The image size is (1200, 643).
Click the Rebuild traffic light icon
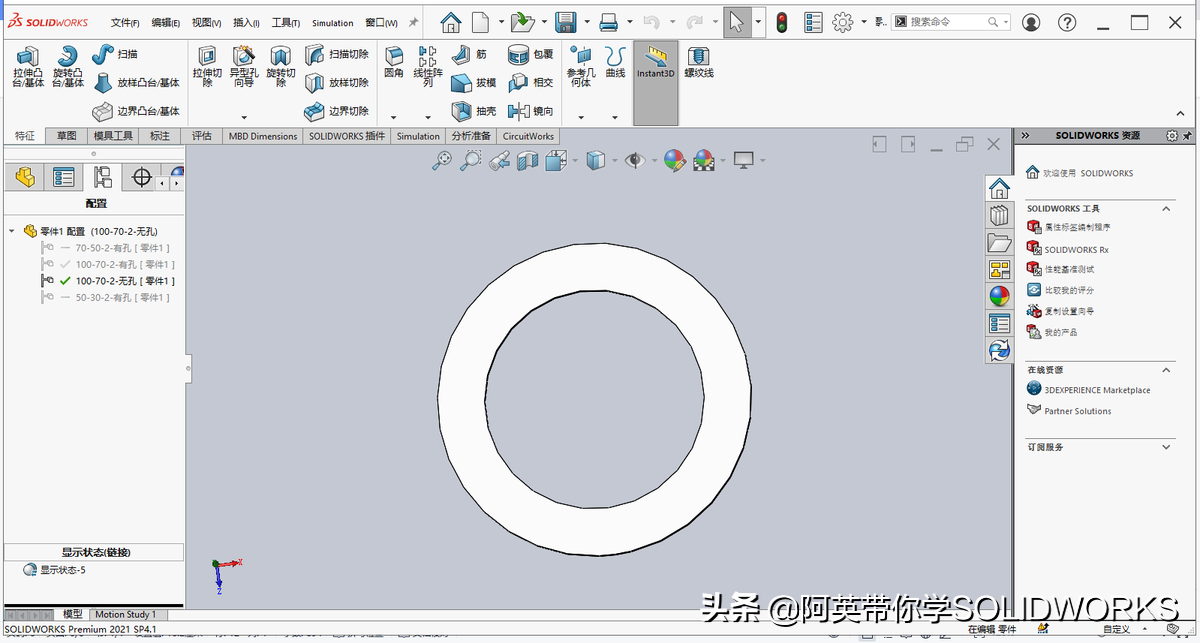pyautogui.click(x=782, y=22)
